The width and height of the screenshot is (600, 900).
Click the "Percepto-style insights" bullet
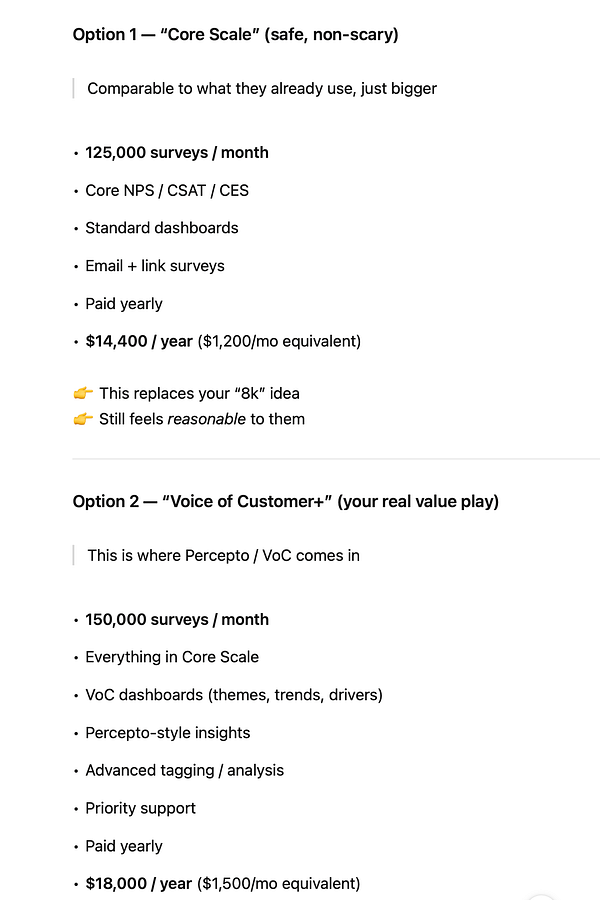168,733
